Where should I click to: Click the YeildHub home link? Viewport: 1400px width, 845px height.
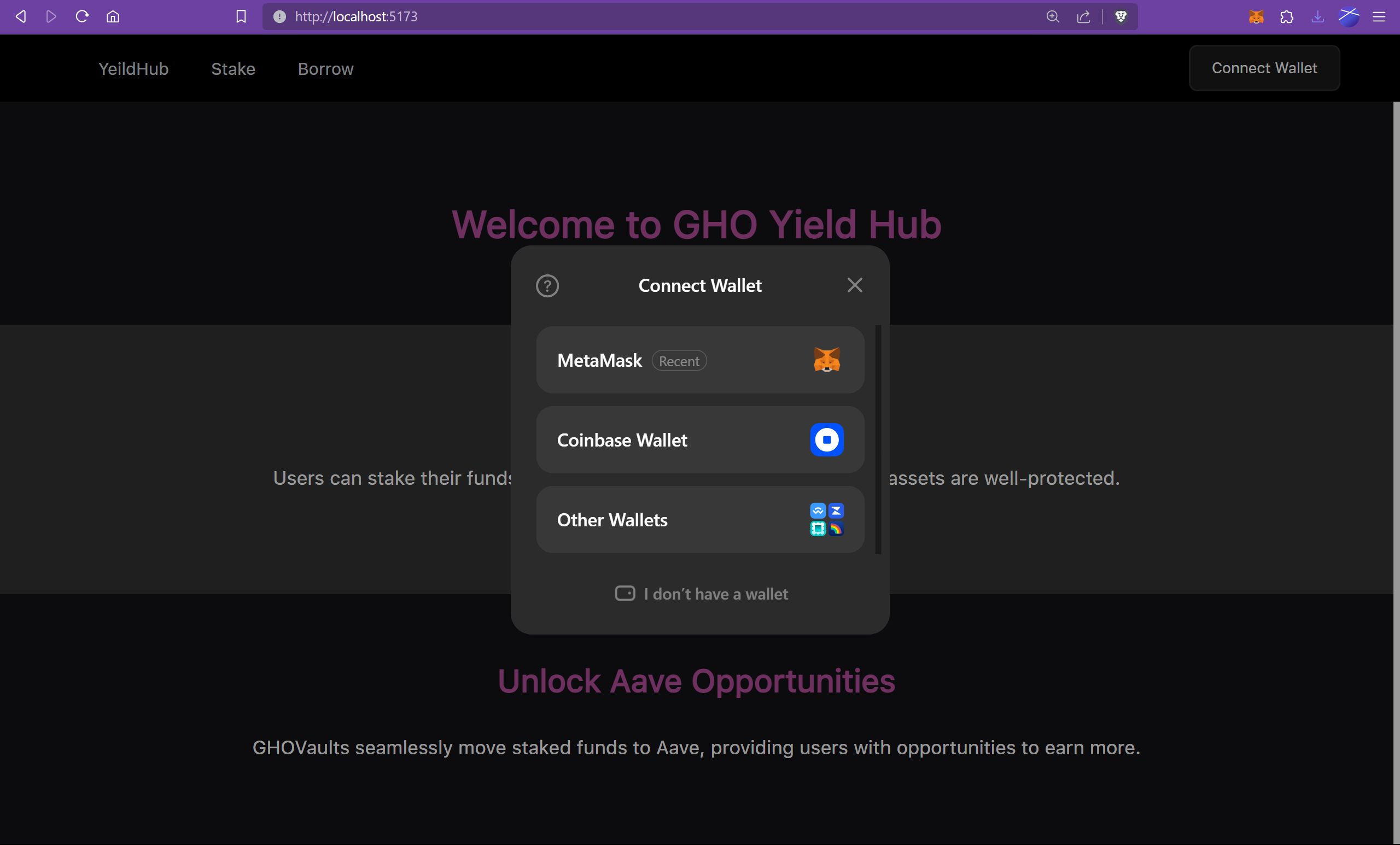pyautogui.click(x=133, y=68)
